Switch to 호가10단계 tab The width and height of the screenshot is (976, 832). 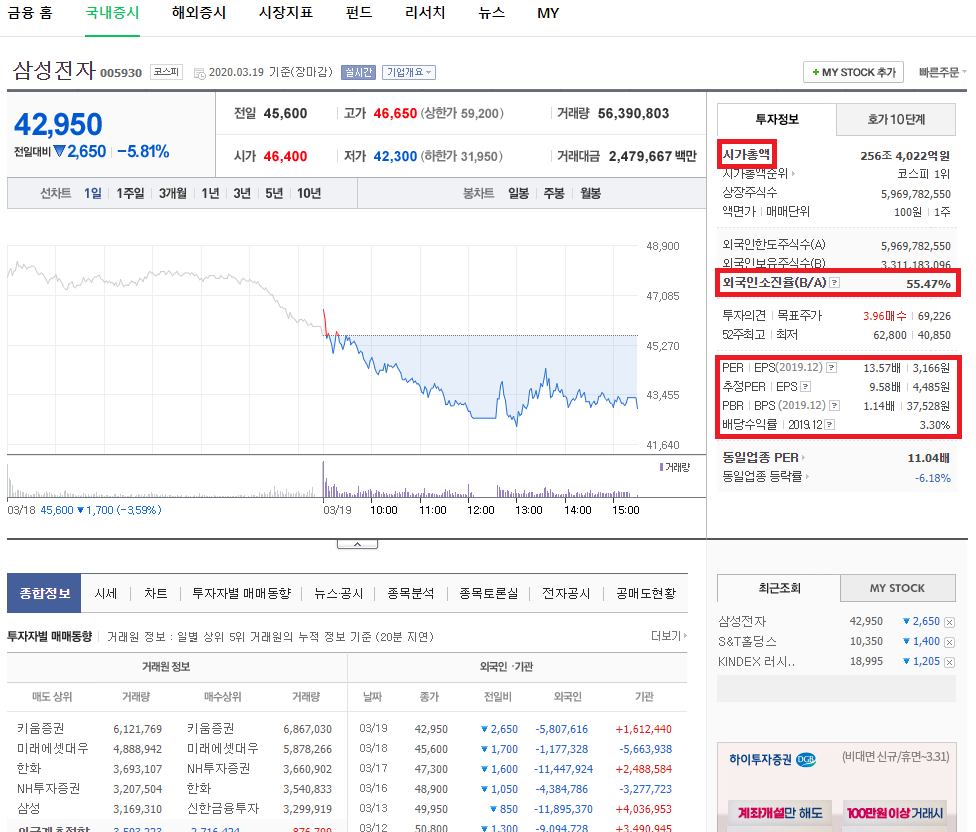coord(896,119)
